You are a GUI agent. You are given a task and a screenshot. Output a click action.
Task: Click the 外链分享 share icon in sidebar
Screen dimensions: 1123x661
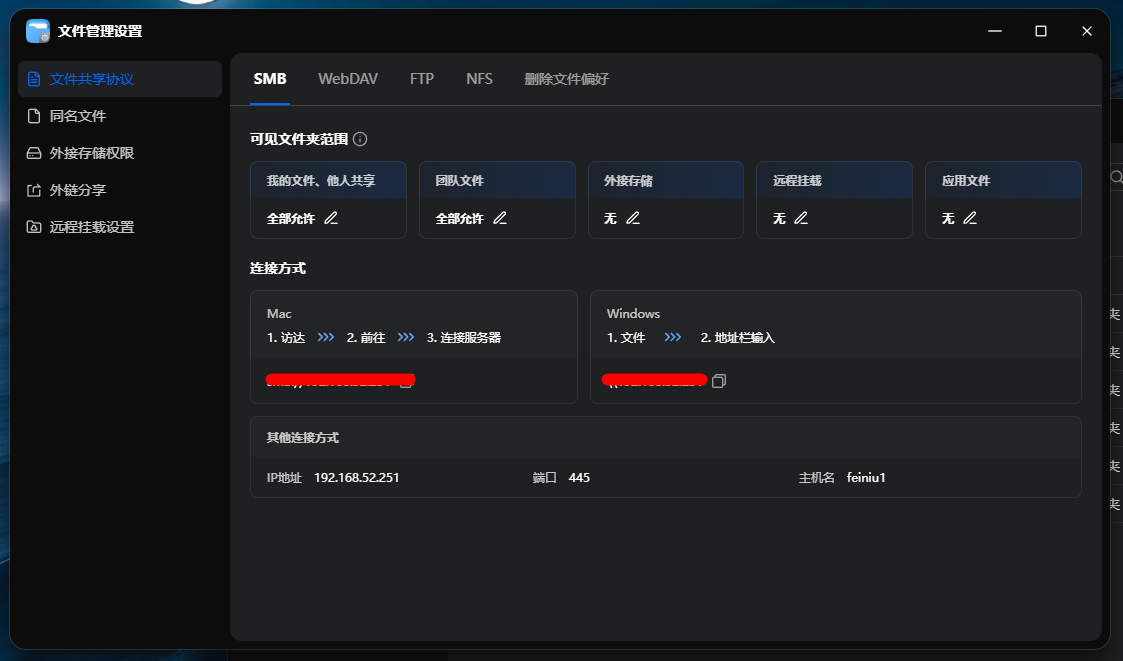coord(36,189)
